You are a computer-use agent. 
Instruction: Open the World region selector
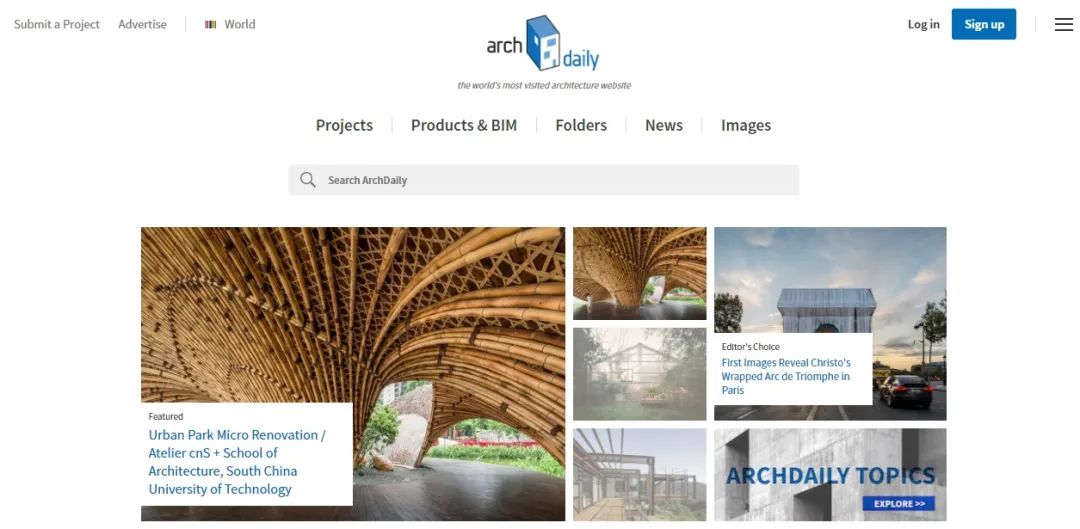click(x=230, y=24)
